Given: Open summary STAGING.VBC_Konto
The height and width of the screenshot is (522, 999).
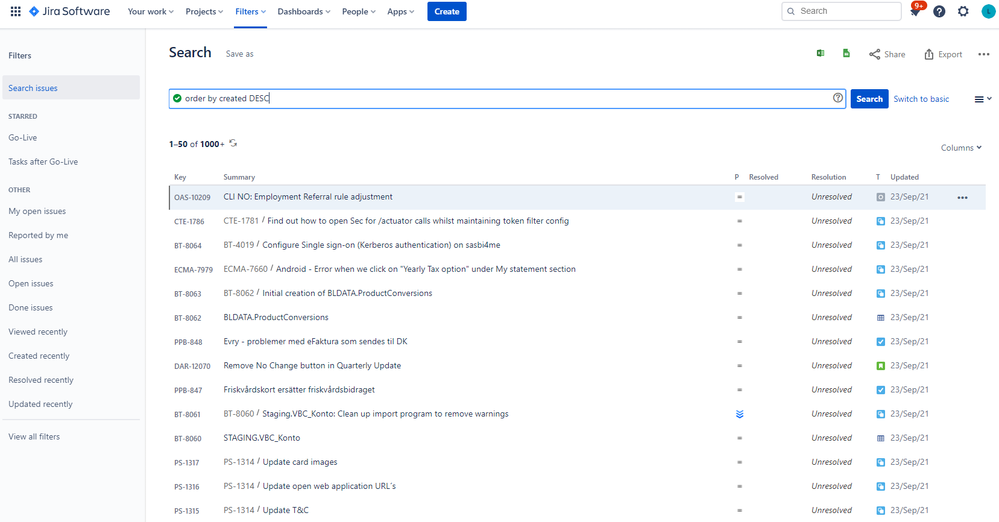Looking at the screenshot, I should point(261,438).
